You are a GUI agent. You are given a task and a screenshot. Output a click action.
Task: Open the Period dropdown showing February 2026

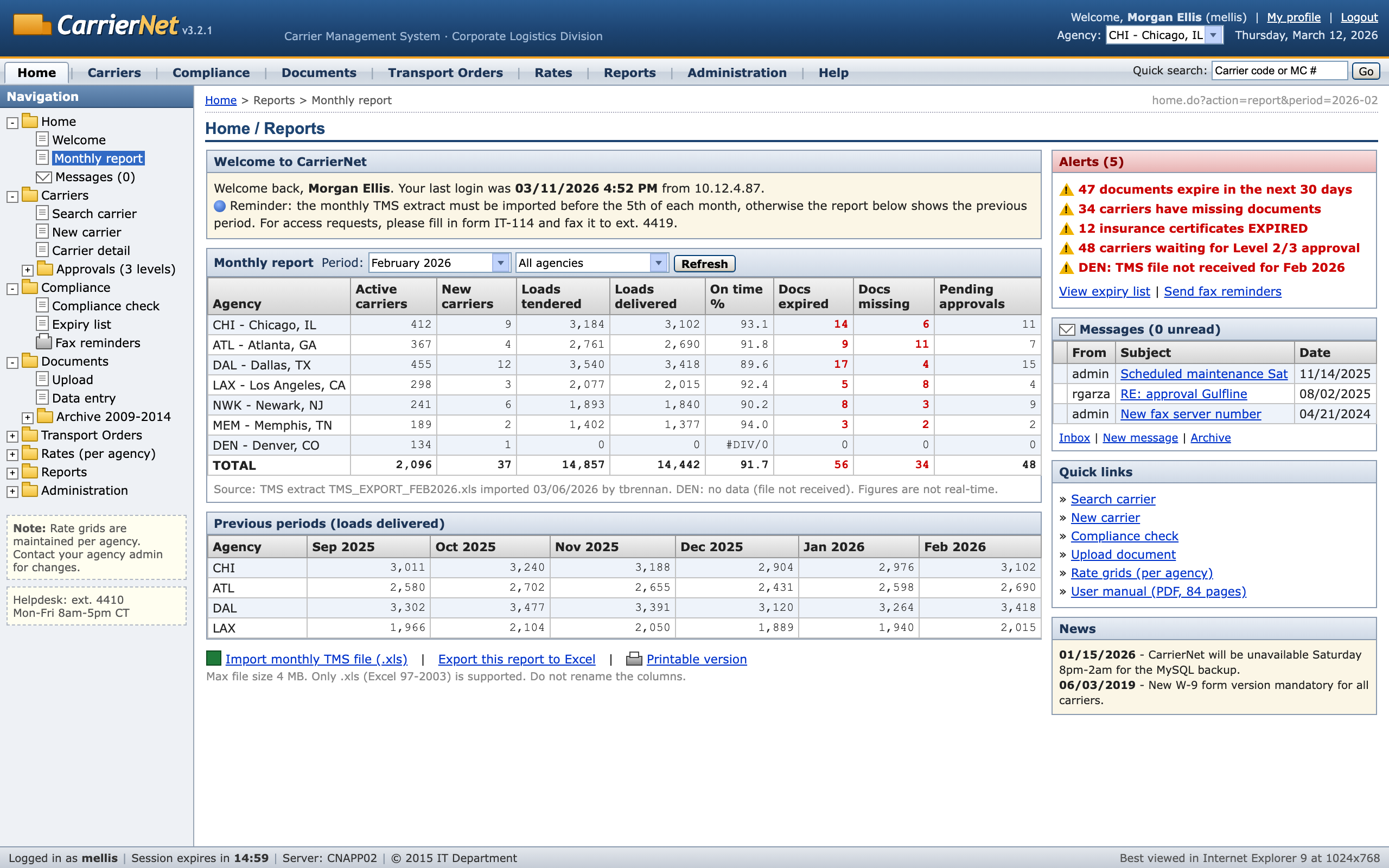point(439,263)
